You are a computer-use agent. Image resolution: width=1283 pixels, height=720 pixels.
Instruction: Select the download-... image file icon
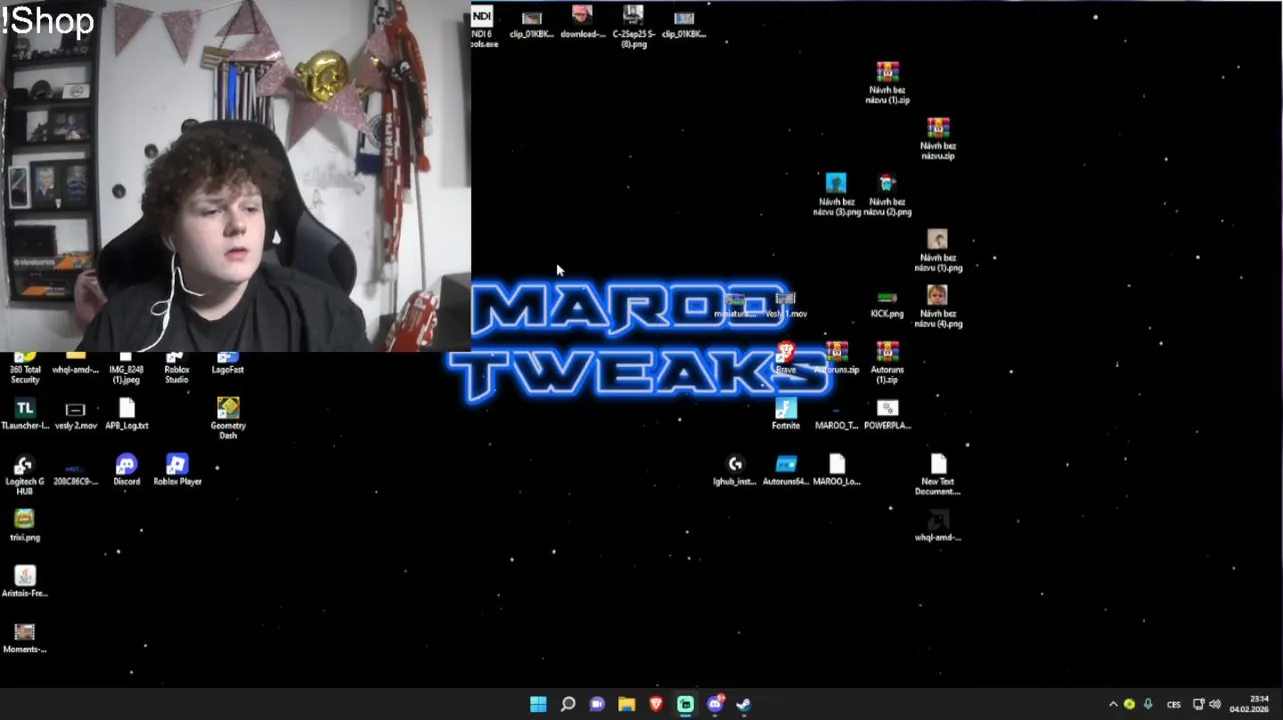582,22
